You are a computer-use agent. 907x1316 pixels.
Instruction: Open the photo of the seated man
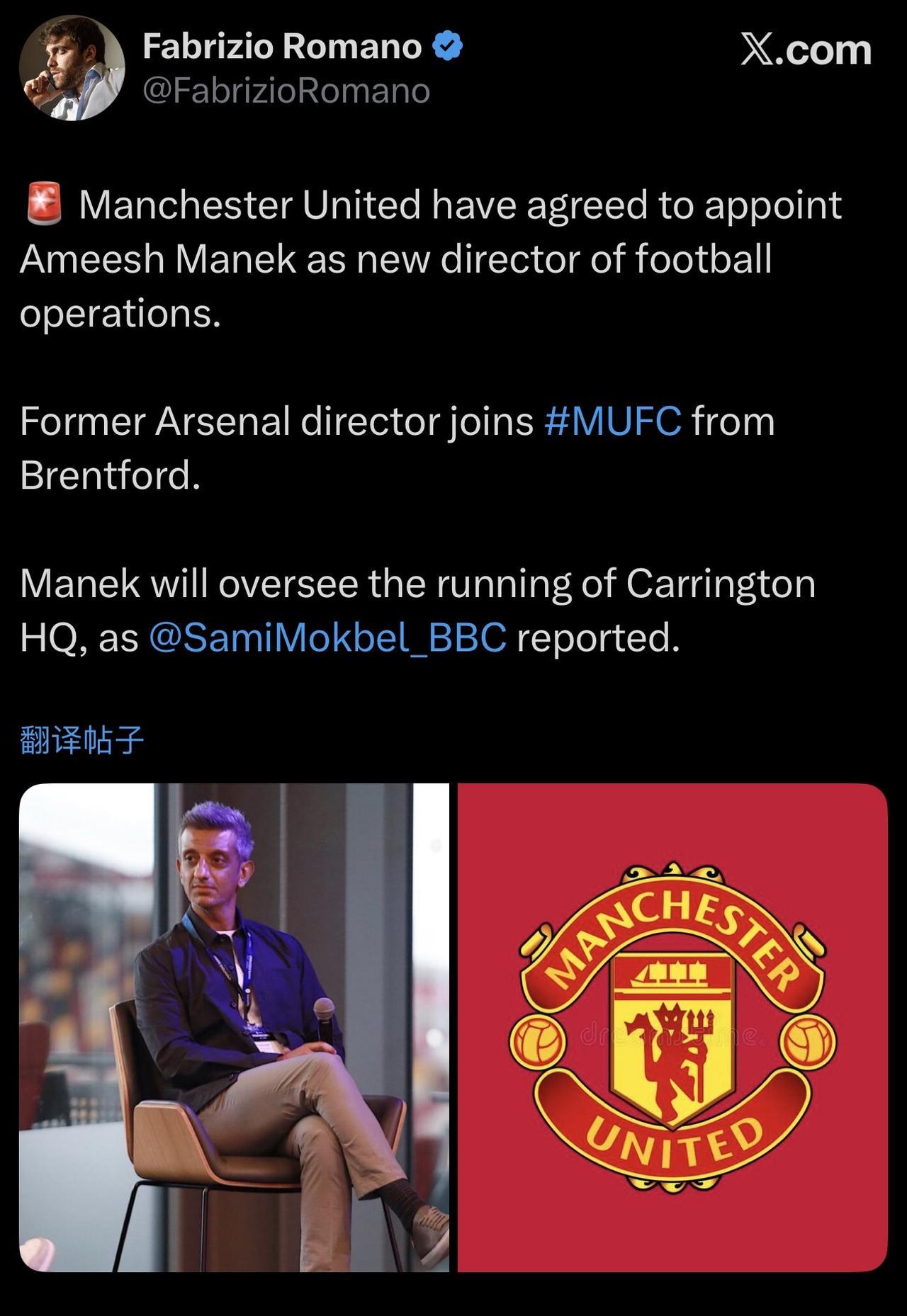[x=234, y=1027]
